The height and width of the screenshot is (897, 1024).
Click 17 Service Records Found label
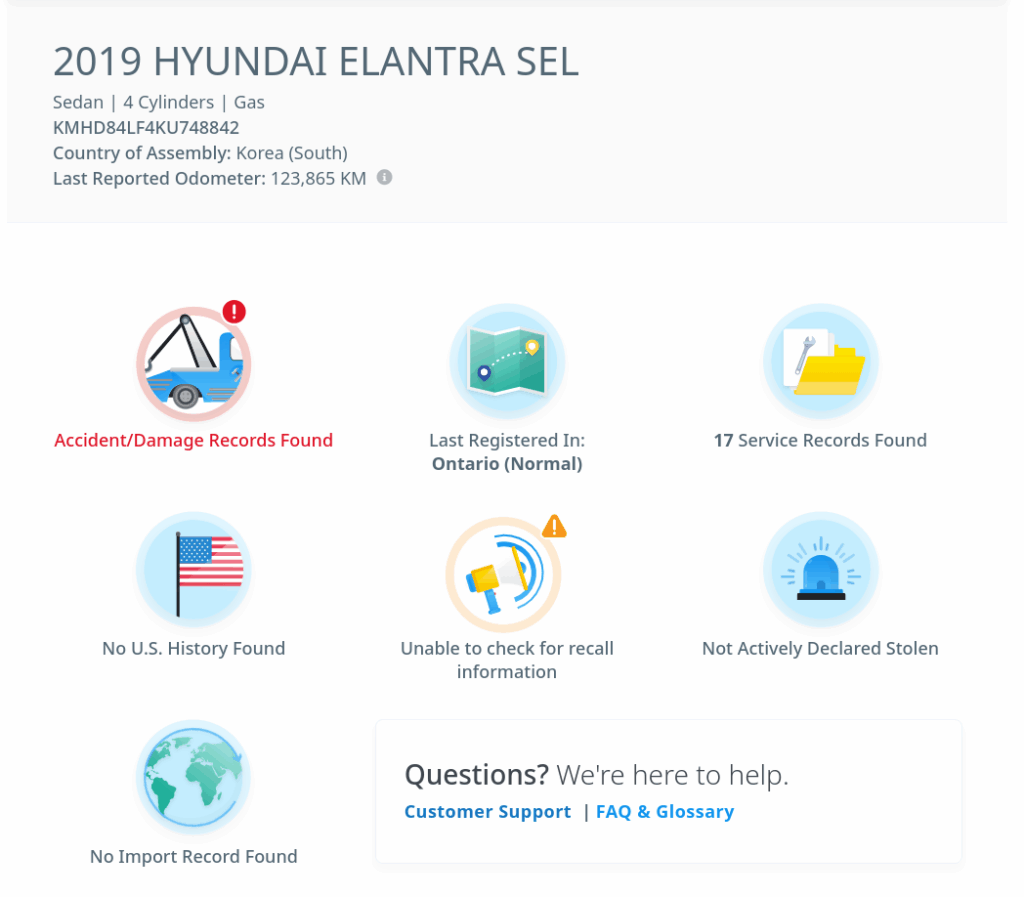pos(820,441)
